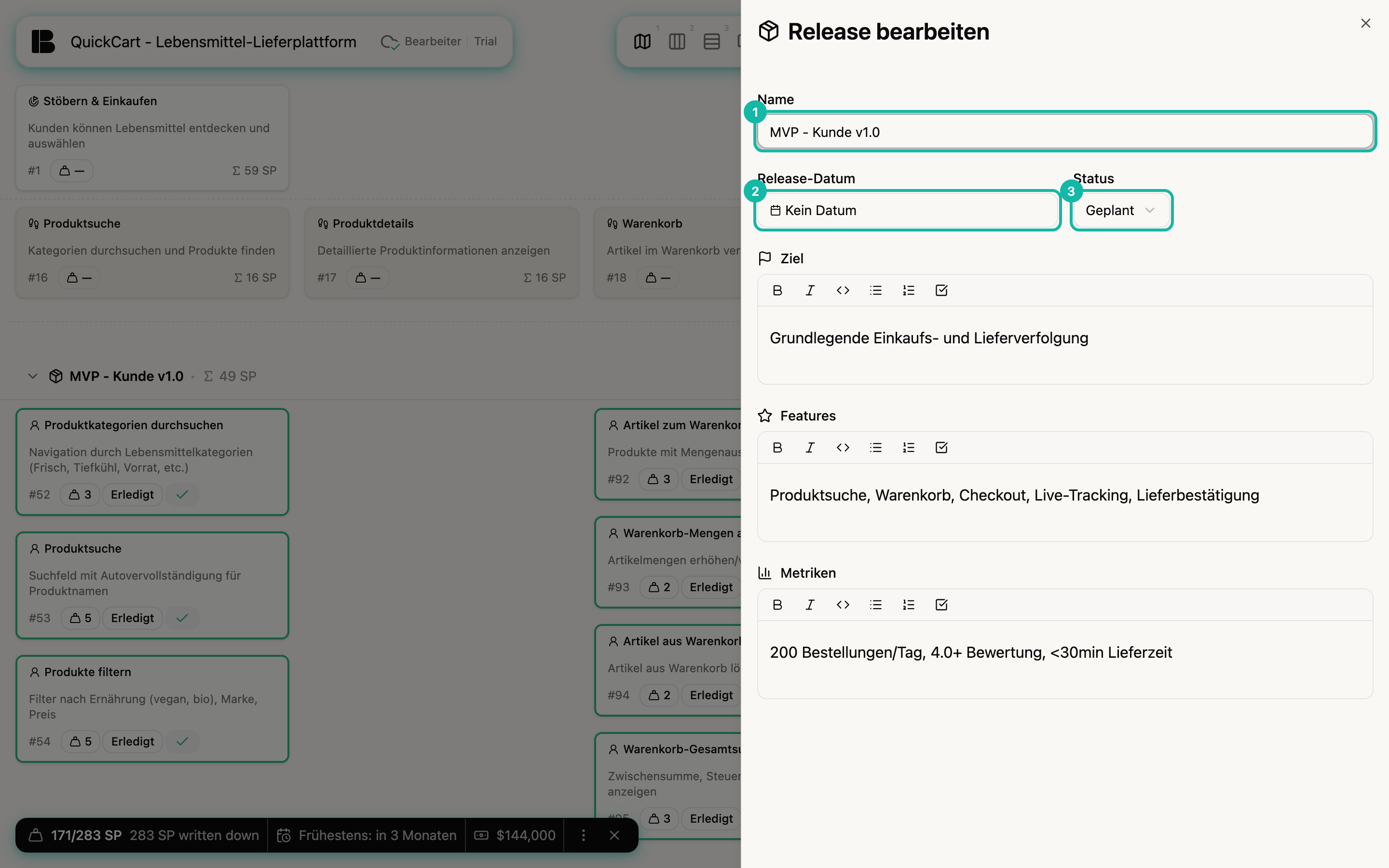This screenshot has width=1389, height=868.
Task: Click the QuickCart app logo
Action: coord(43,41)
